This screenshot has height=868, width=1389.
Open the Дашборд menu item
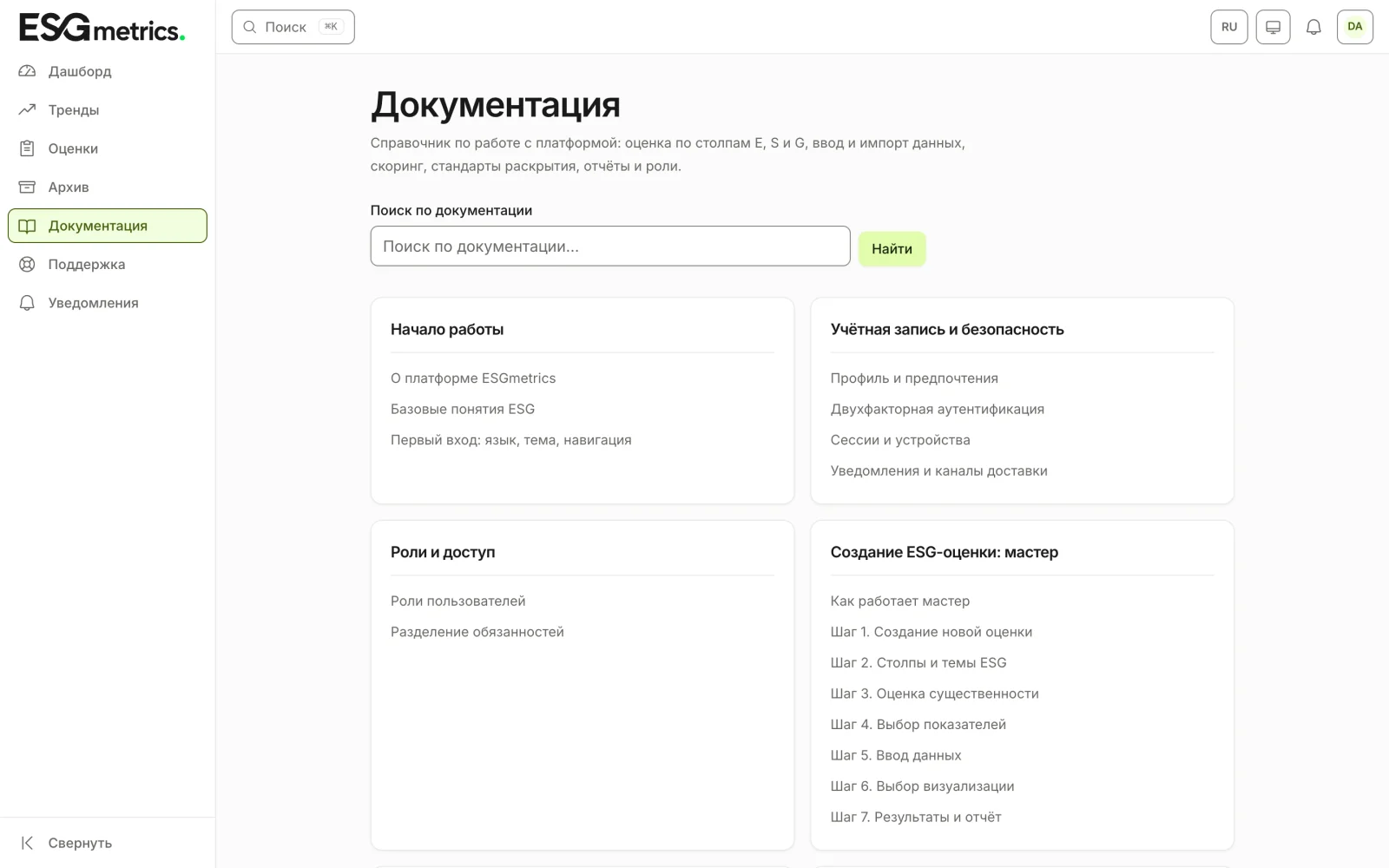pos(108,71)
